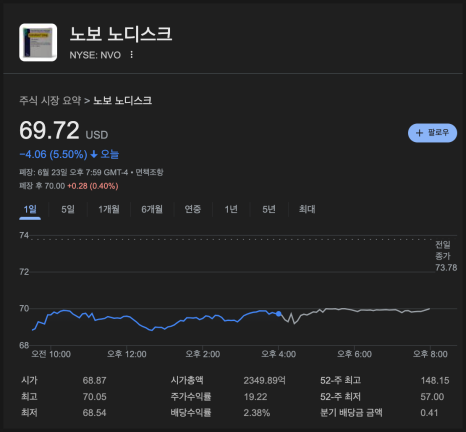Select the 1일 chart range tab
This screenshot has width=466, height=432.
[30, 209]
